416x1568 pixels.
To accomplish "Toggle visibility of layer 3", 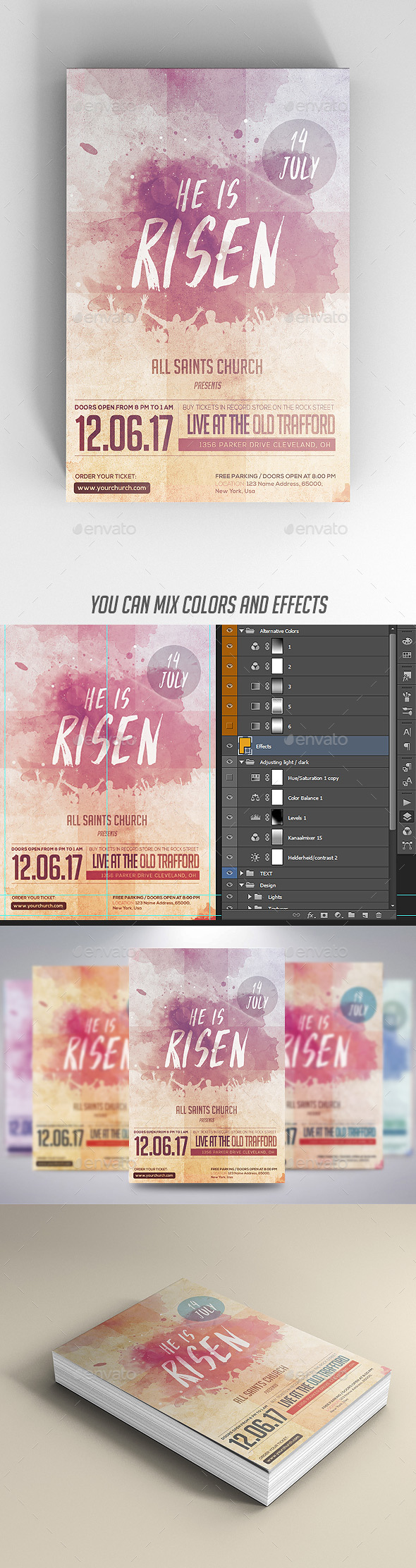I will click(229, 686).
